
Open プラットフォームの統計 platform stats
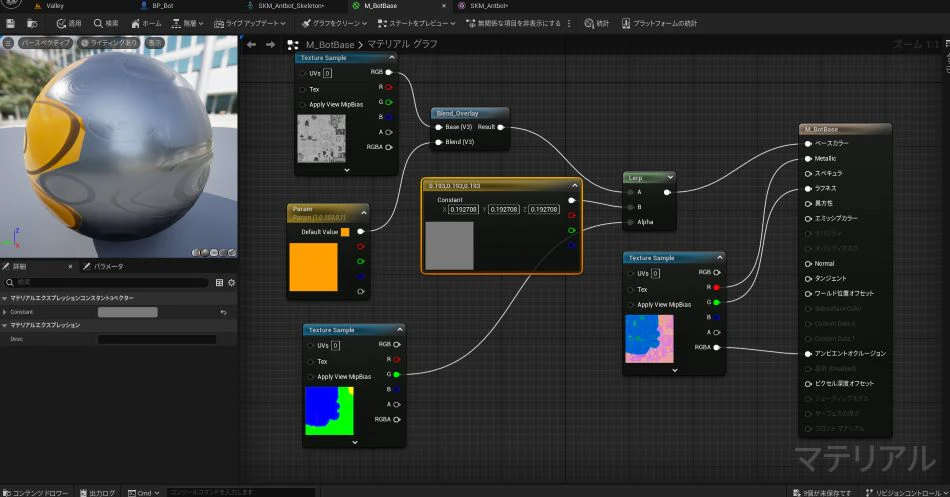[x=659, y=23]
